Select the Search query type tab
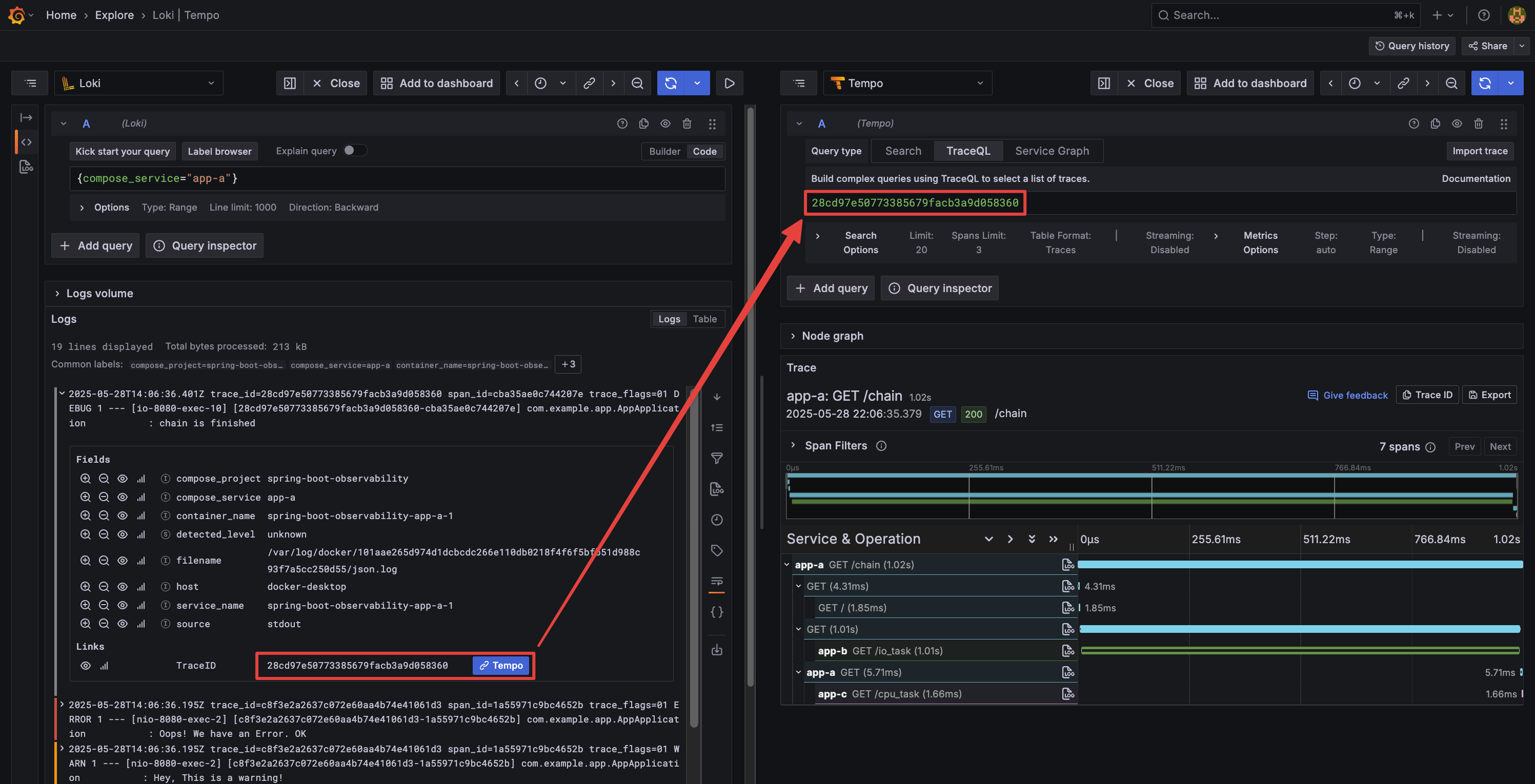 coord(903,151)
